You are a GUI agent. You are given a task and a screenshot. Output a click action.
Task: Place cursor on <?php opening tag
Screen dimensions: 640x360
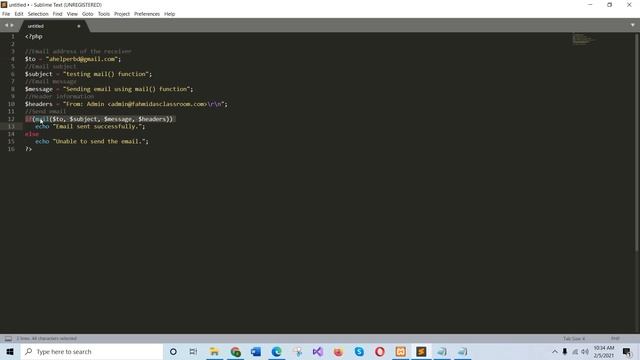[x=33, y=36]
